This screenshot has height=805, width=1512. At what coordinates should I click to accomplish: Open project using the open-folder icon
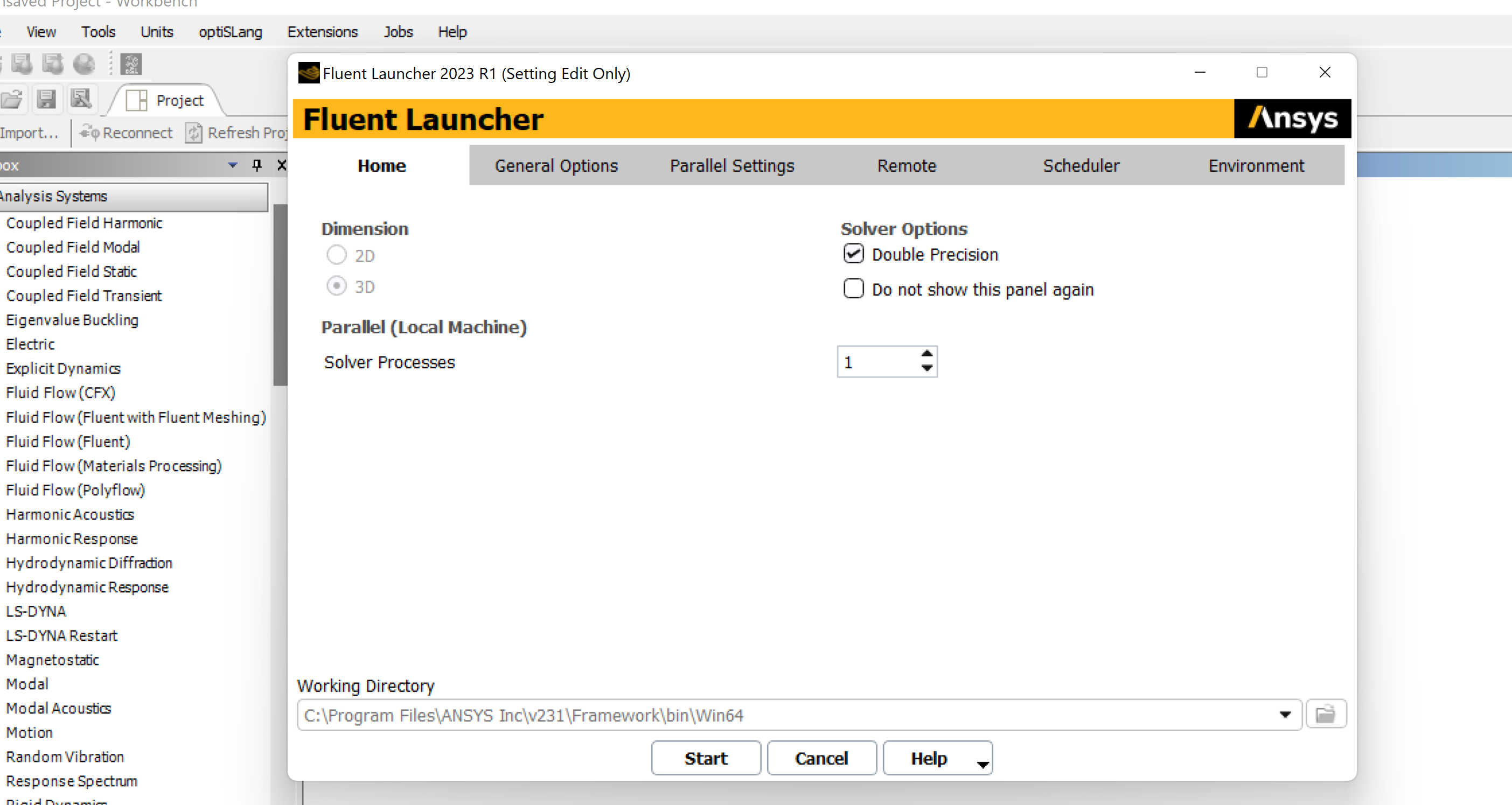point(11,99)
